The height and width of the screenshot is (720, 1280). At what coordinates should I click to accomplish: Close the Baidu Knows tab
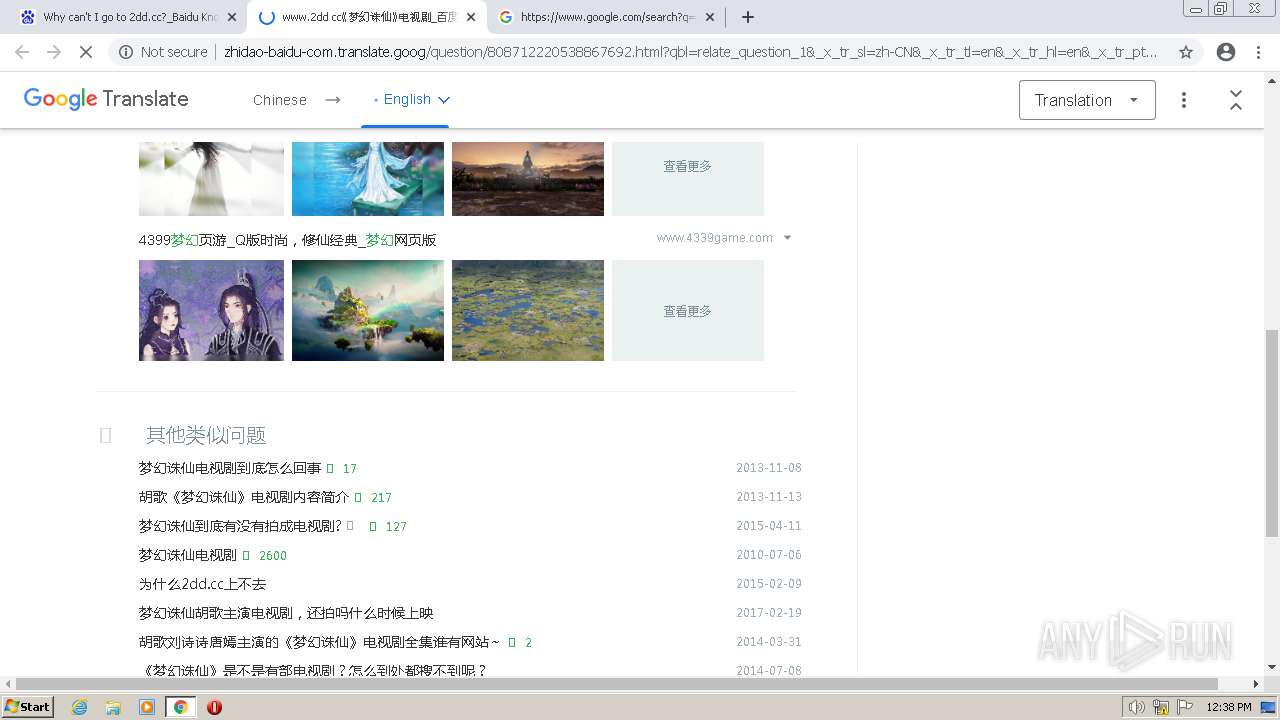pos(232,17)
